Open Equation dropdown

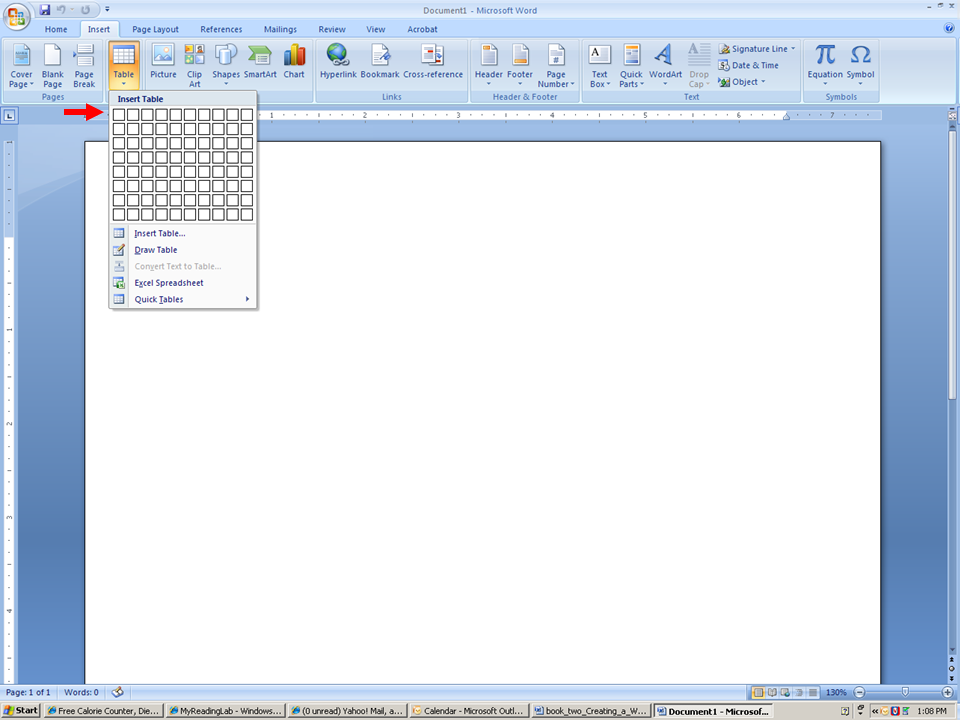825,65
